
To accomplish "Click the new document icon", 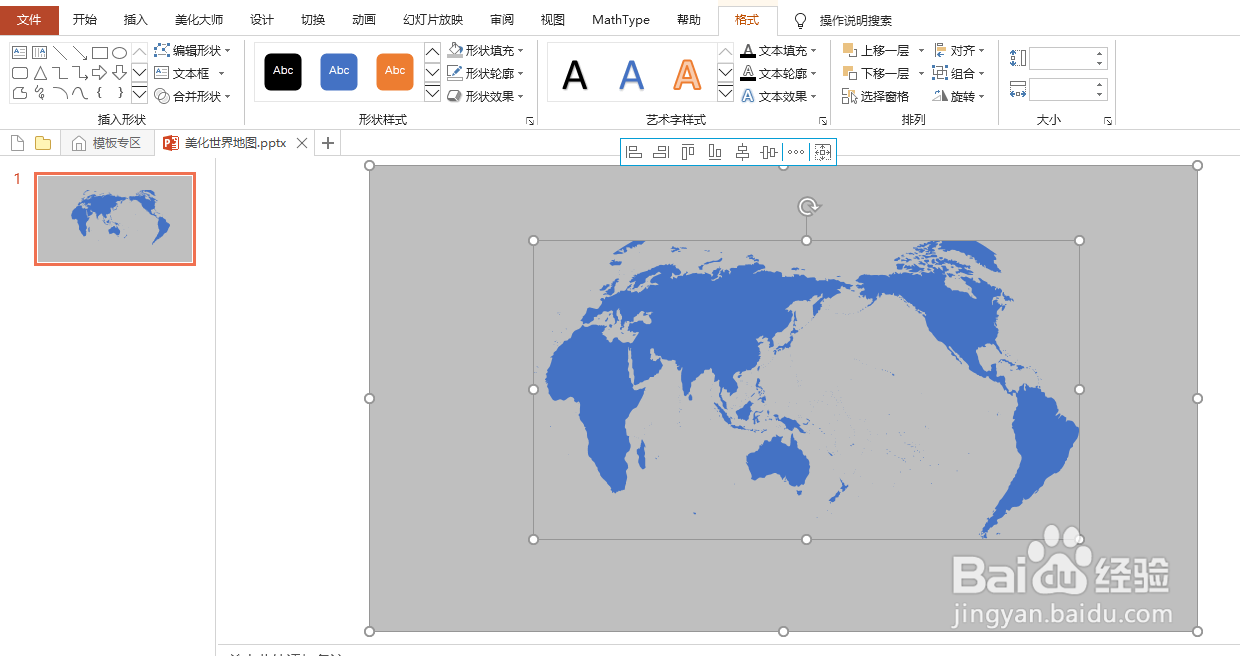I will (17, 143).
